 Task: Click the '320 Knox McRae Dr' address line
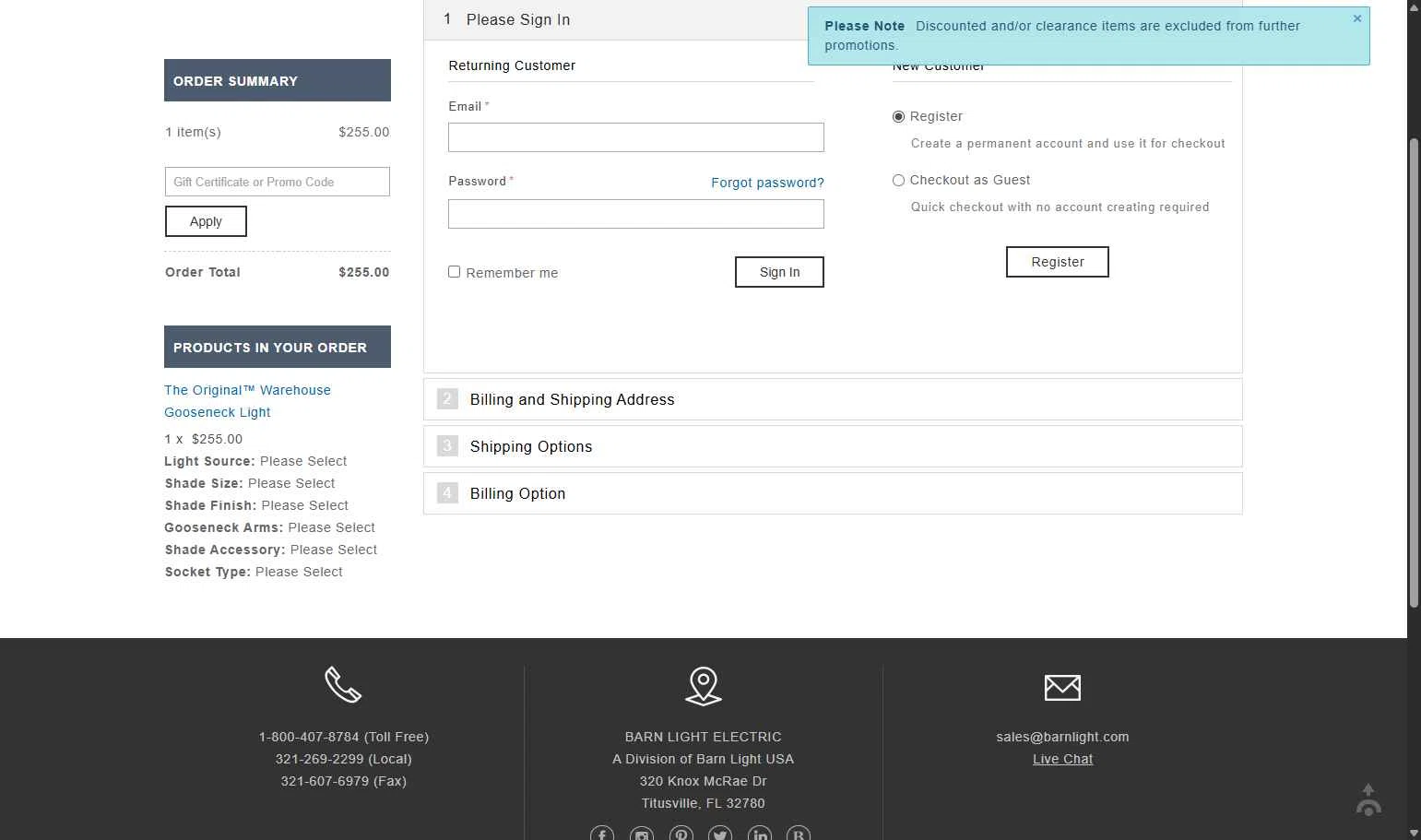pos(704,781)
